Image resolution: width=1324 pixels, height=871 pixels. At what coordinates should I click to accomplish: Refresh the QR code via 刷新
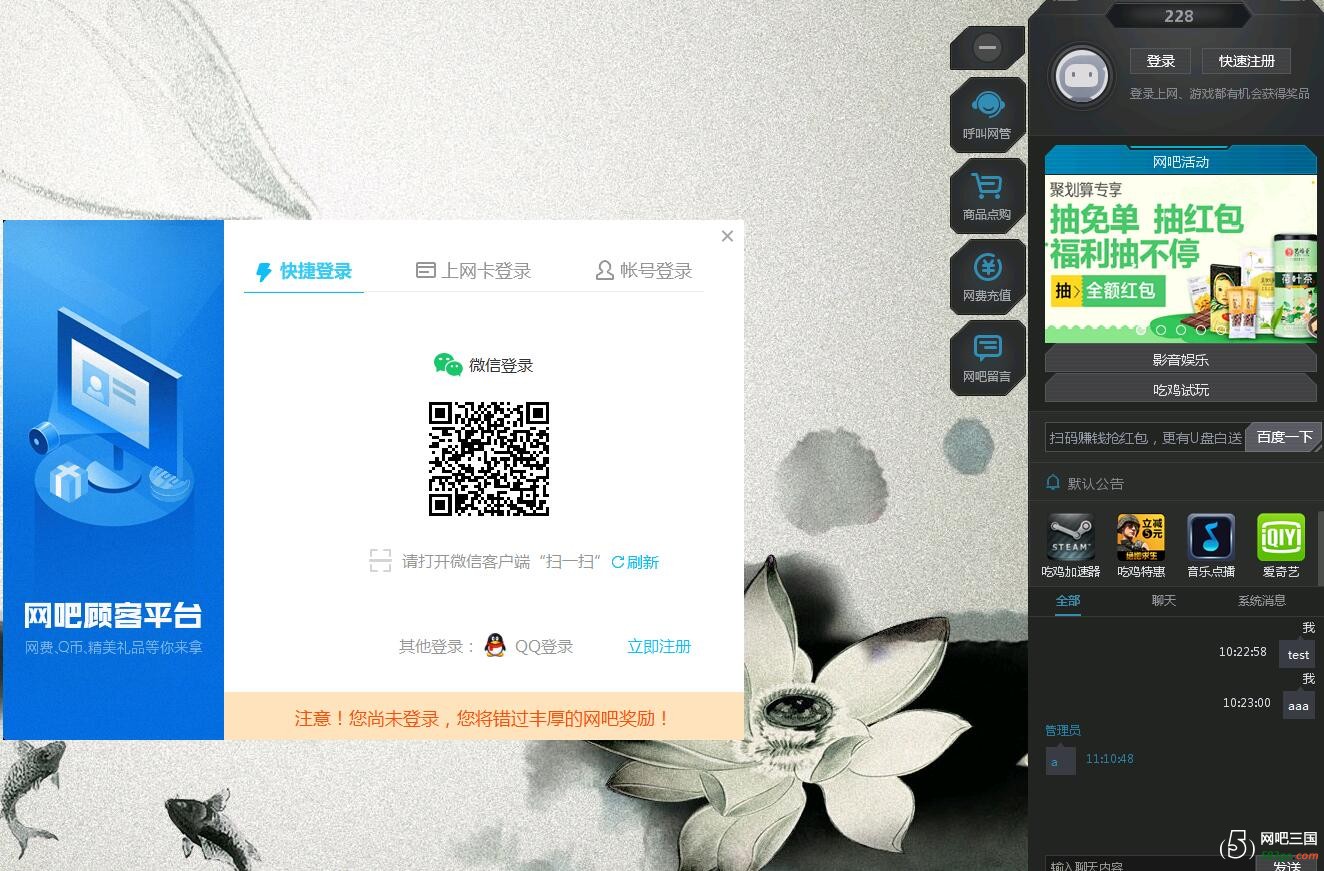click(635, 562)
